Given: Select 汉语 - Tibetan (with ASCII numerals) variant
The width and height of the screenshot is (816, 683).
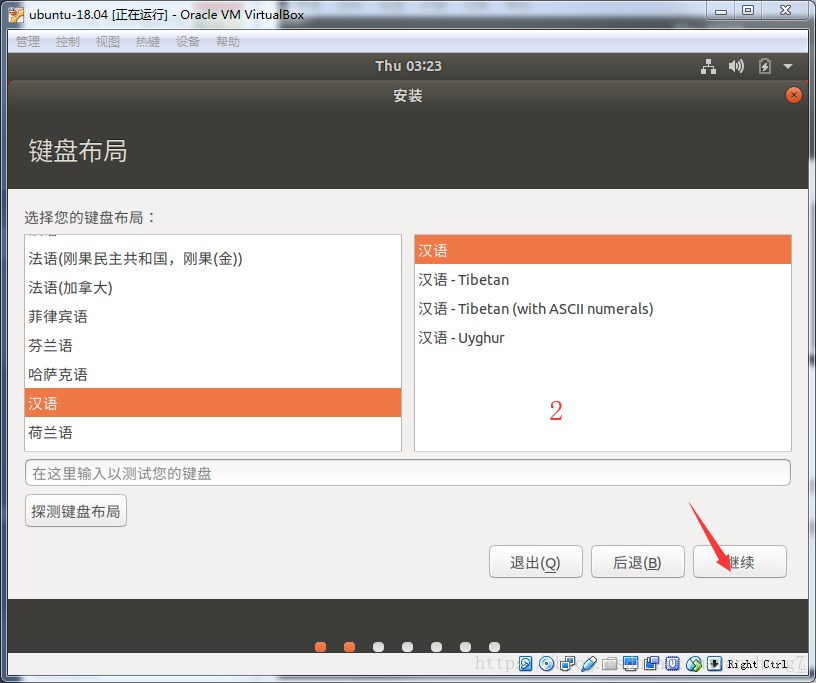Looking at the screenshot, I should 603,309.
